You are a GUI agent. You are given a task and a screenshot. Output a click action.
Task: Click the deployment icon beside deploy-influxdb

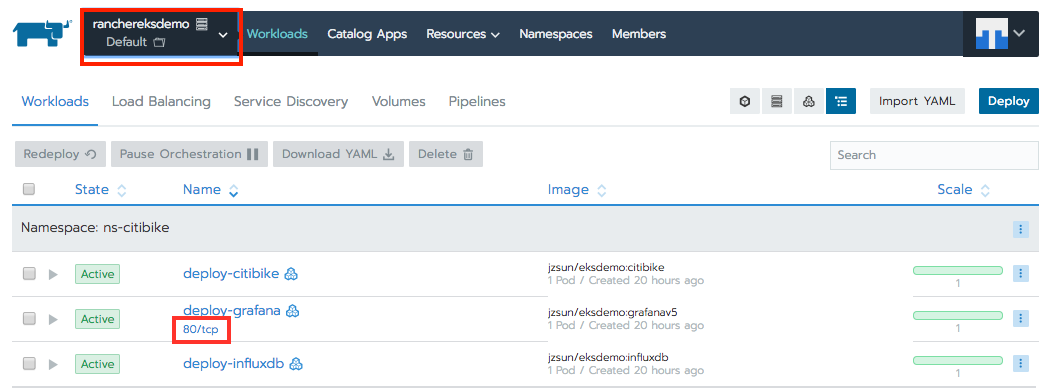tap(296, 364)
